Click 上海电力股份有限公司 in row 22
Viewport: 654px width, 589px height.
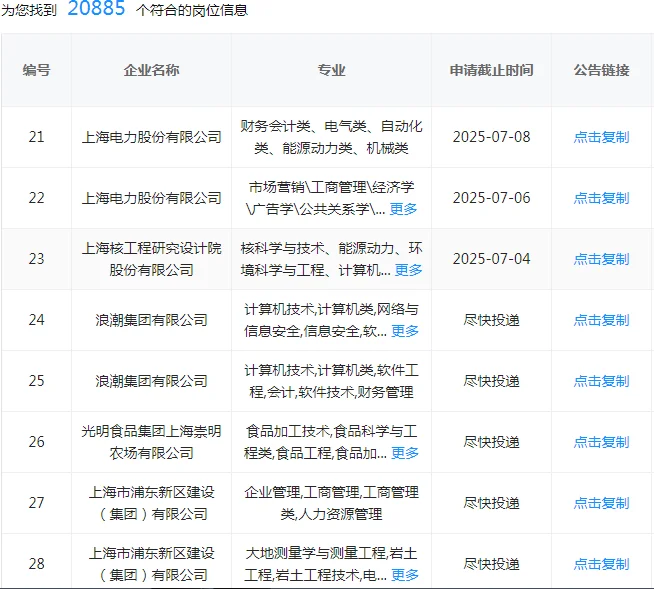tap(151, 198)
